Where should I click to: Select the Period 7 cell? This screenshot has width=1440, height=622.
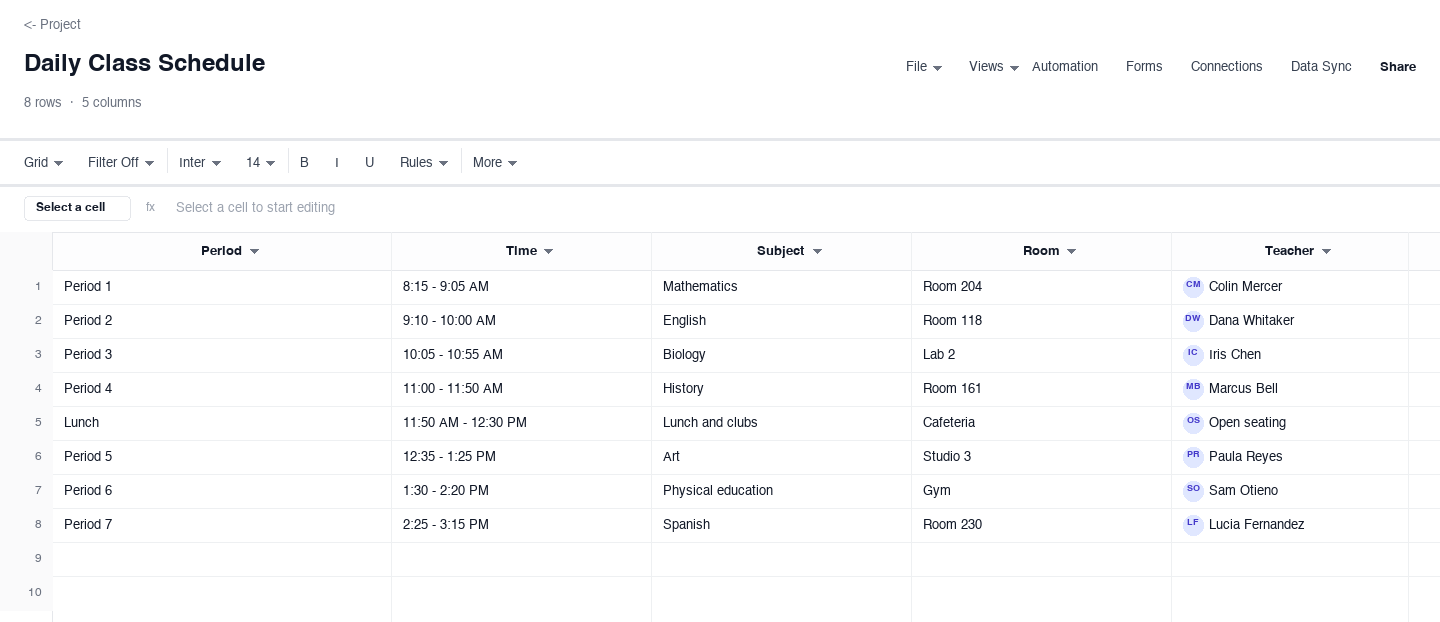pyautogui.click(x=222, y=525)
